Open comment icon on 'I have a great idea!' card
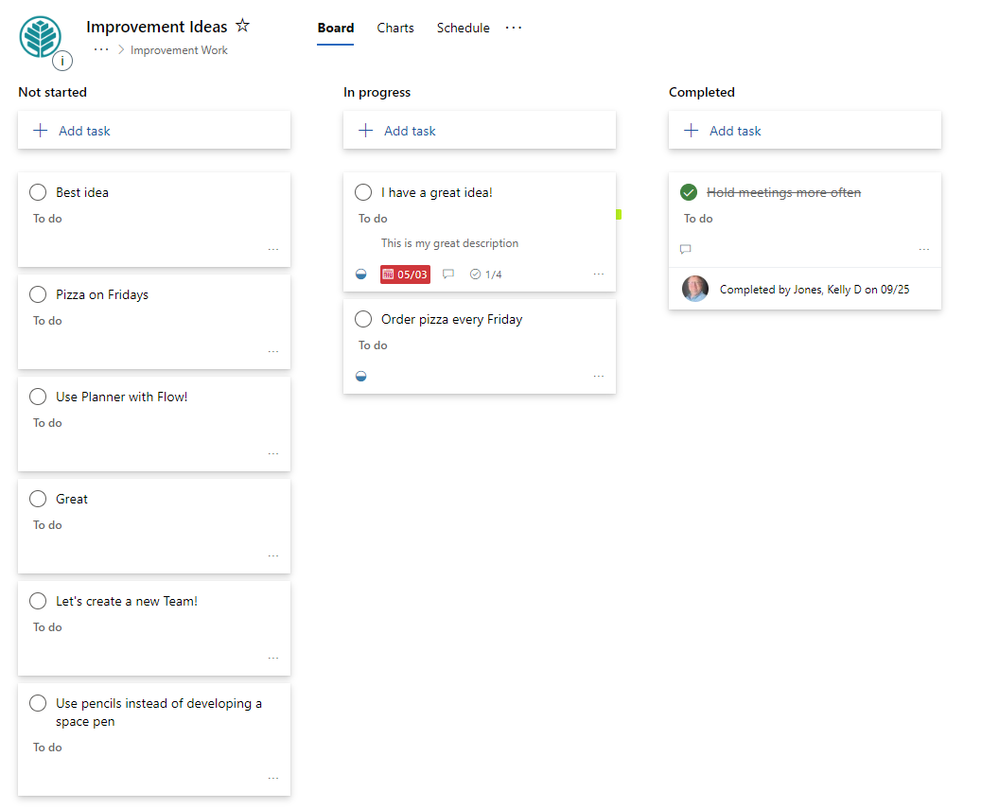Viewport: 999px width, 812px height. 448,274
